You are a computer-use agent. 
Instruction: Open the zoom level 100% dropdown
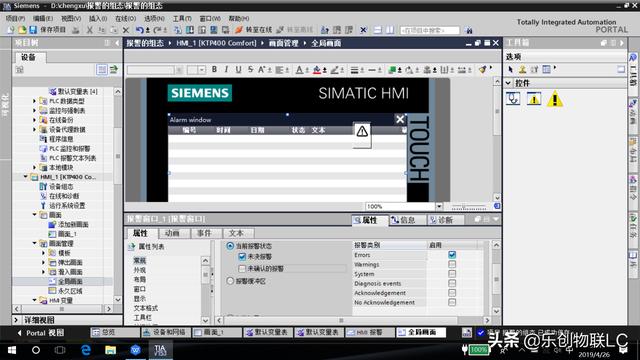[439, 207]
